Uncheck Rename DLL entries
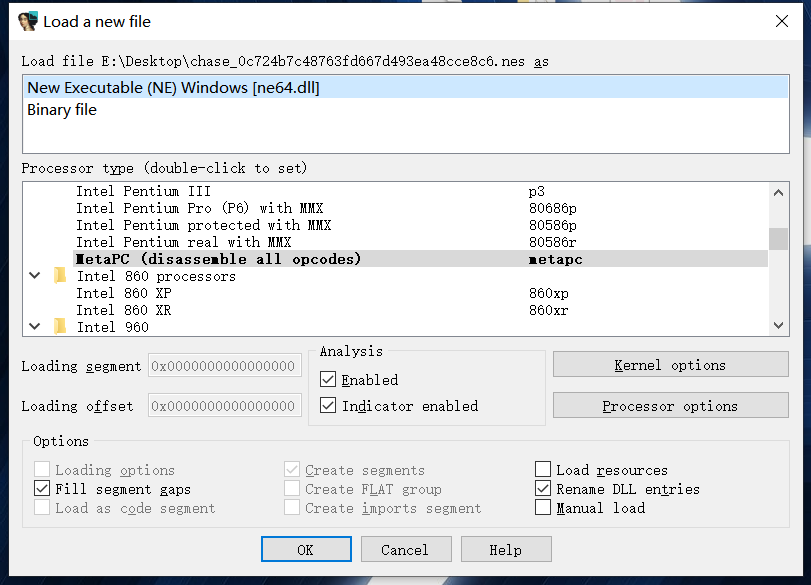 point(543,489)
